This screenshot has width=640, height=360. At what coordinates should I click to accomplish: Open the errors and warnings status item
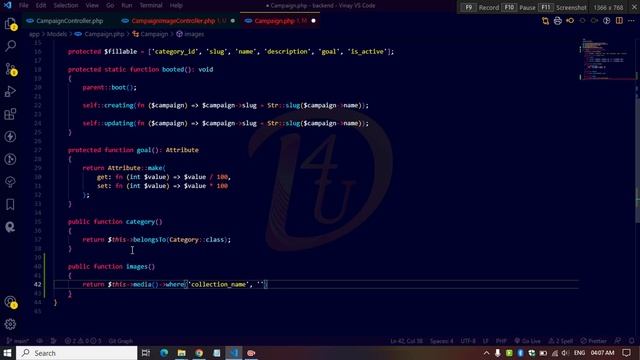pyautogui.click(x=83, y=341)
